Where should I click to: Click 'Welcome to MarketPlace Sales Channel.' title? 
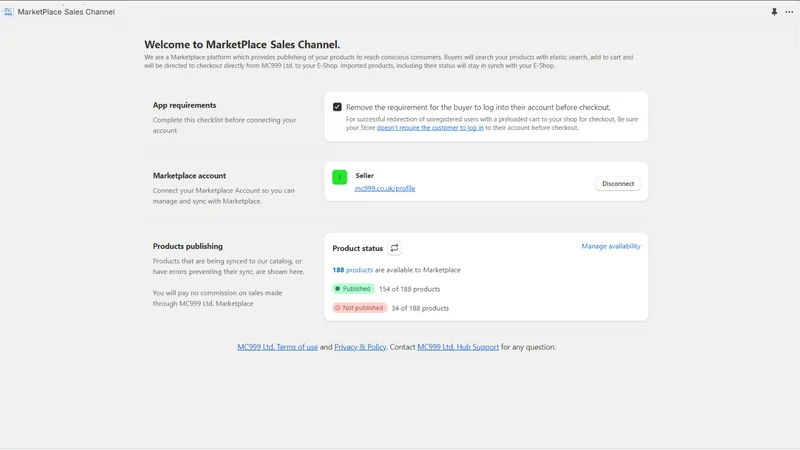[242, 45]
